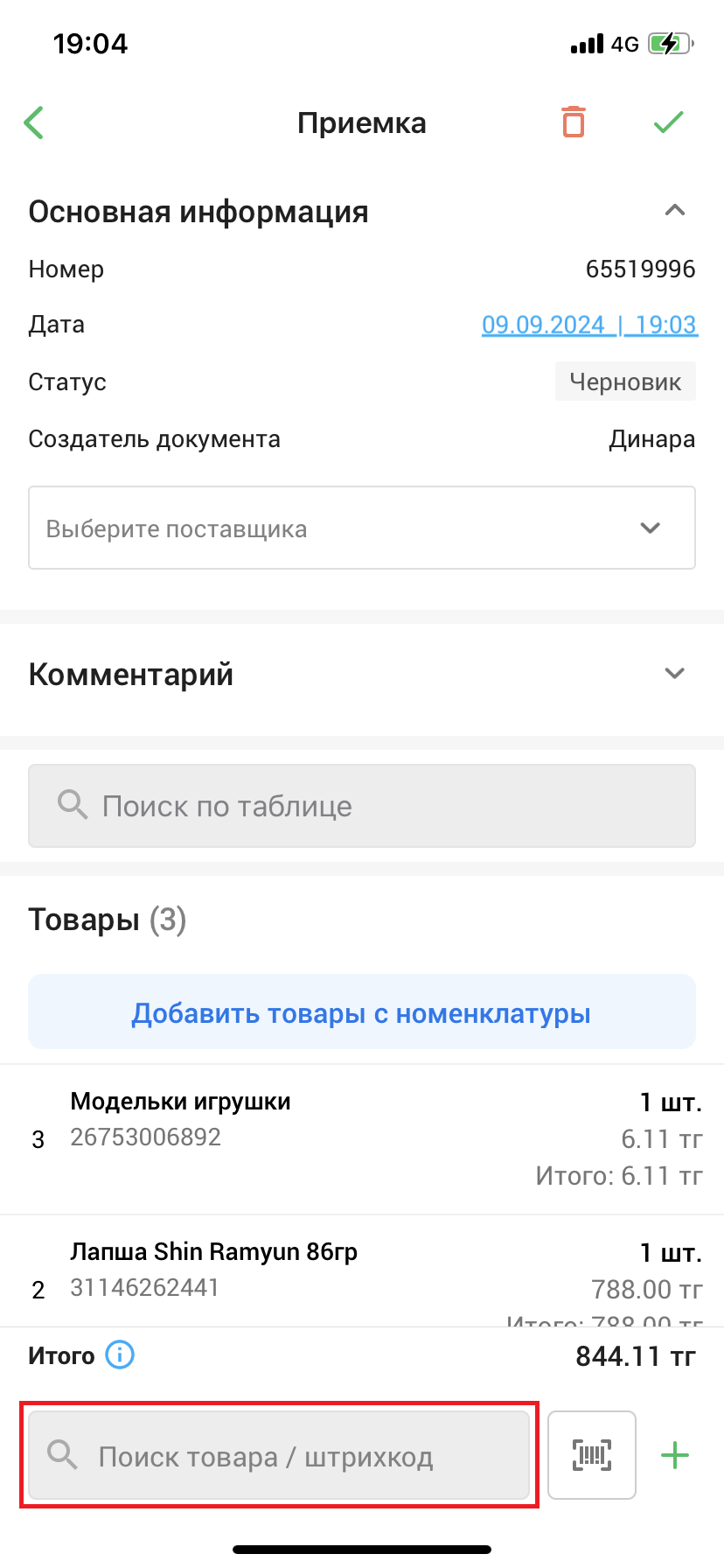The width and height of the screenshot is (724, 1568).
Task: Show total info via blue info icon
Action: [x=120, y=1355]
